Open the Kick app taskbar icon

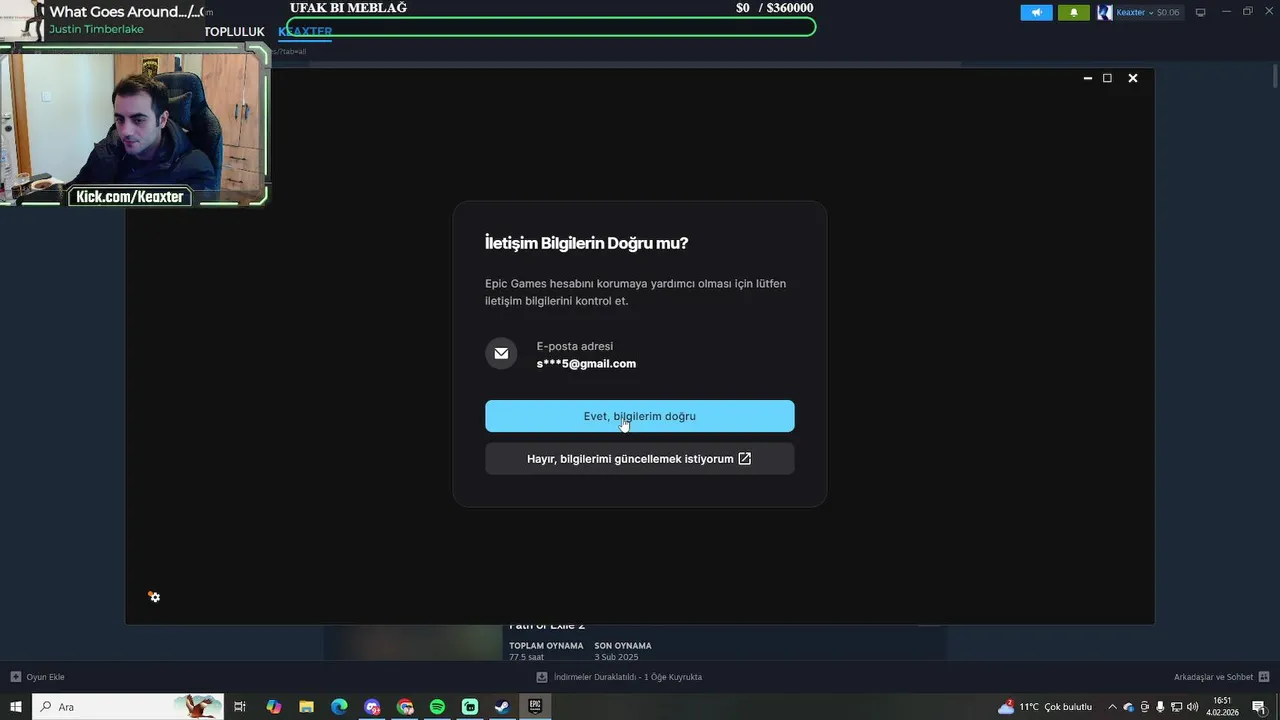470,707
